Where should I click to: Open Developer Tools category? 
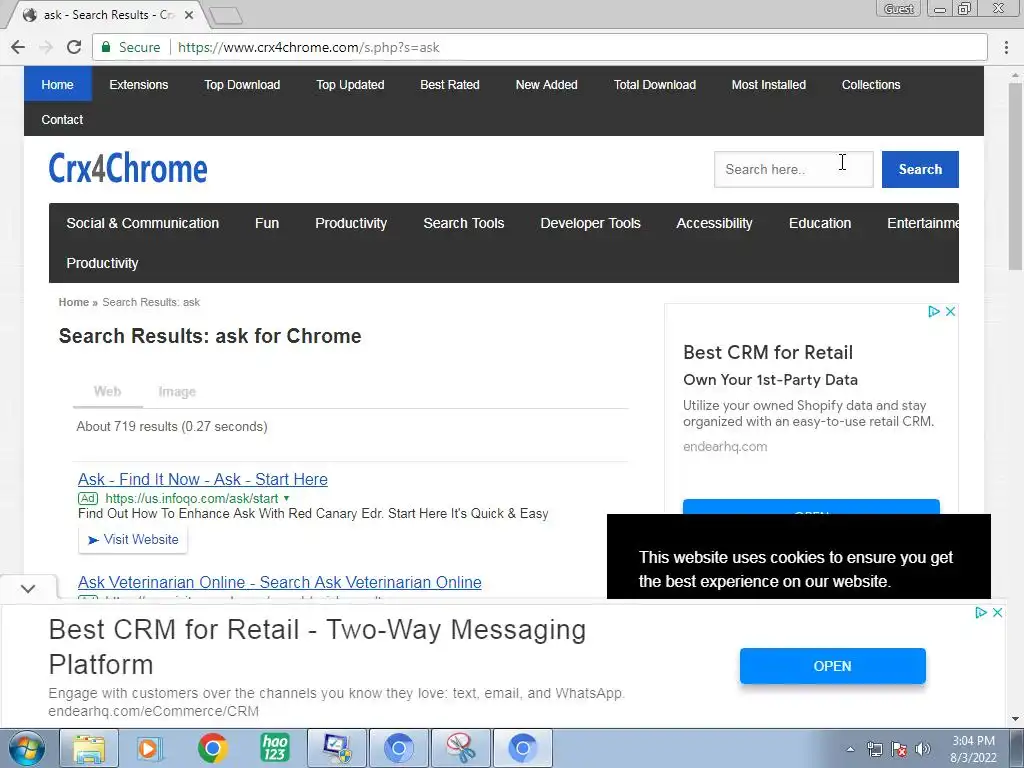[590, 223]
